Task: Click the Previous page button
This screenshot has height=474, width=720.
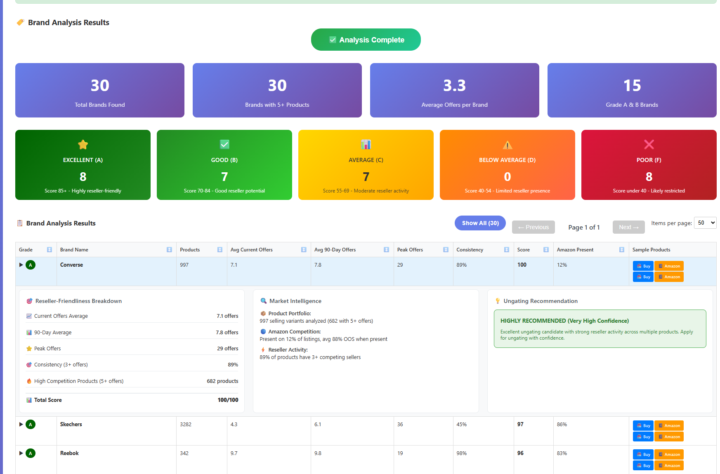Action: click(x=533, y=227)
